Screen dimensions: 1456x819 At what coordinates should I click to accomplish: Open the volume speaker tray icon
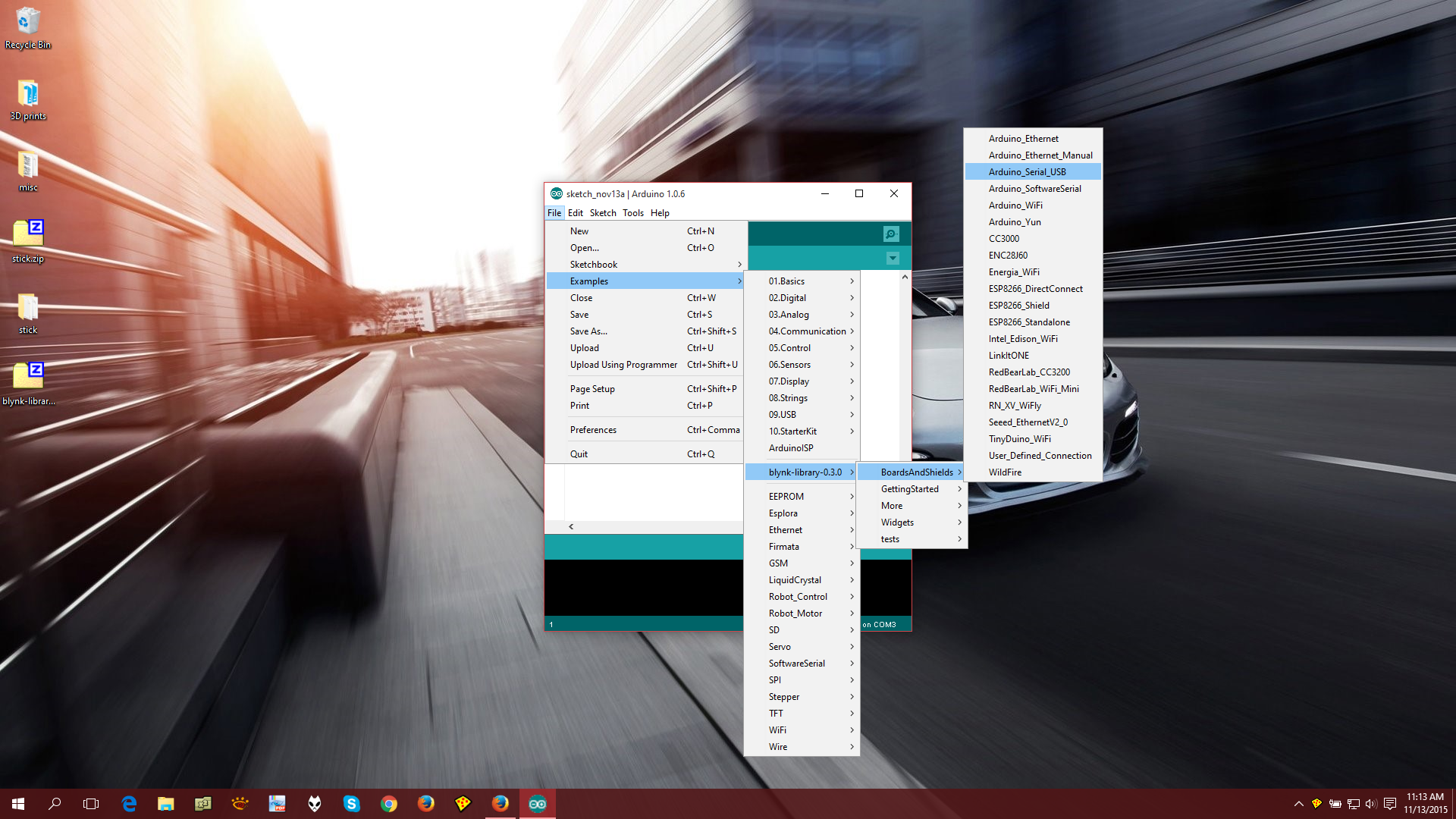(x=1371, y=804)
